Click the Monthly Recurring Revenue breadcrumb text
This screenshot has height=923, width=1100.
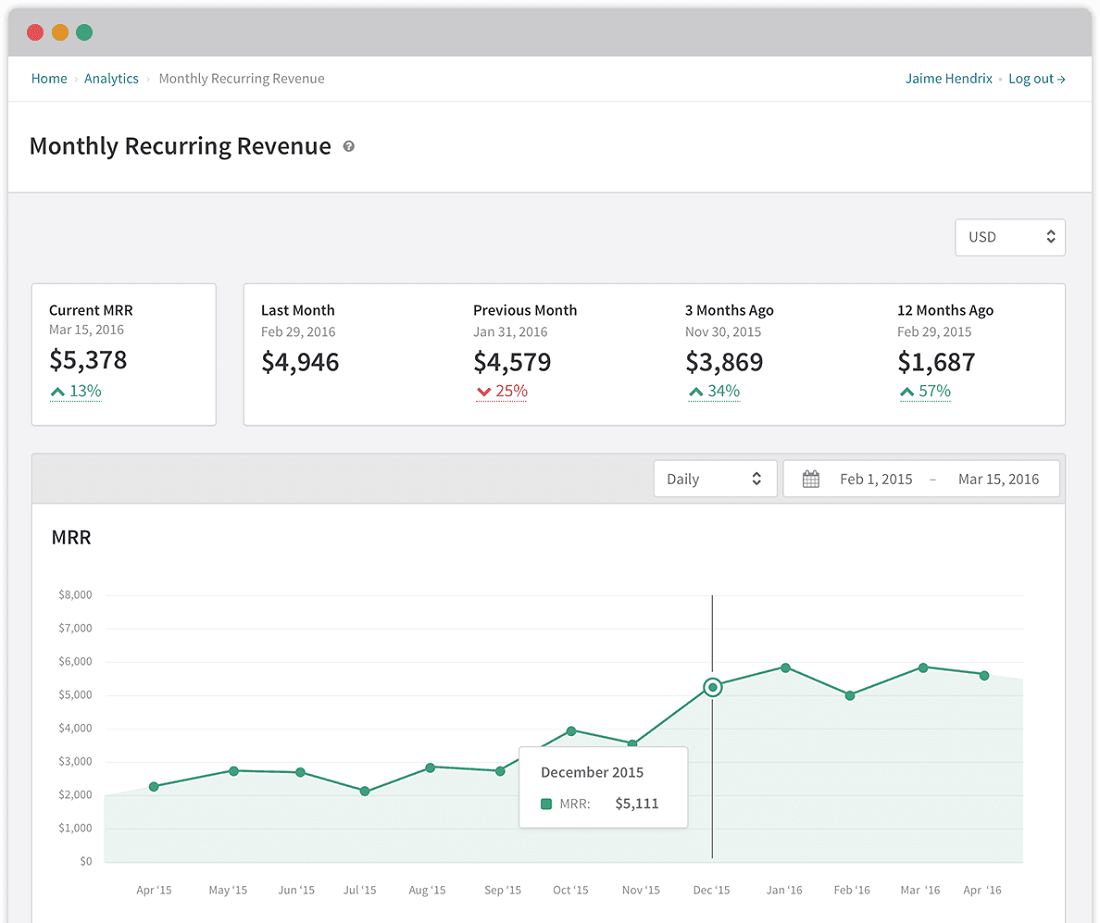[x=241, y=79]
